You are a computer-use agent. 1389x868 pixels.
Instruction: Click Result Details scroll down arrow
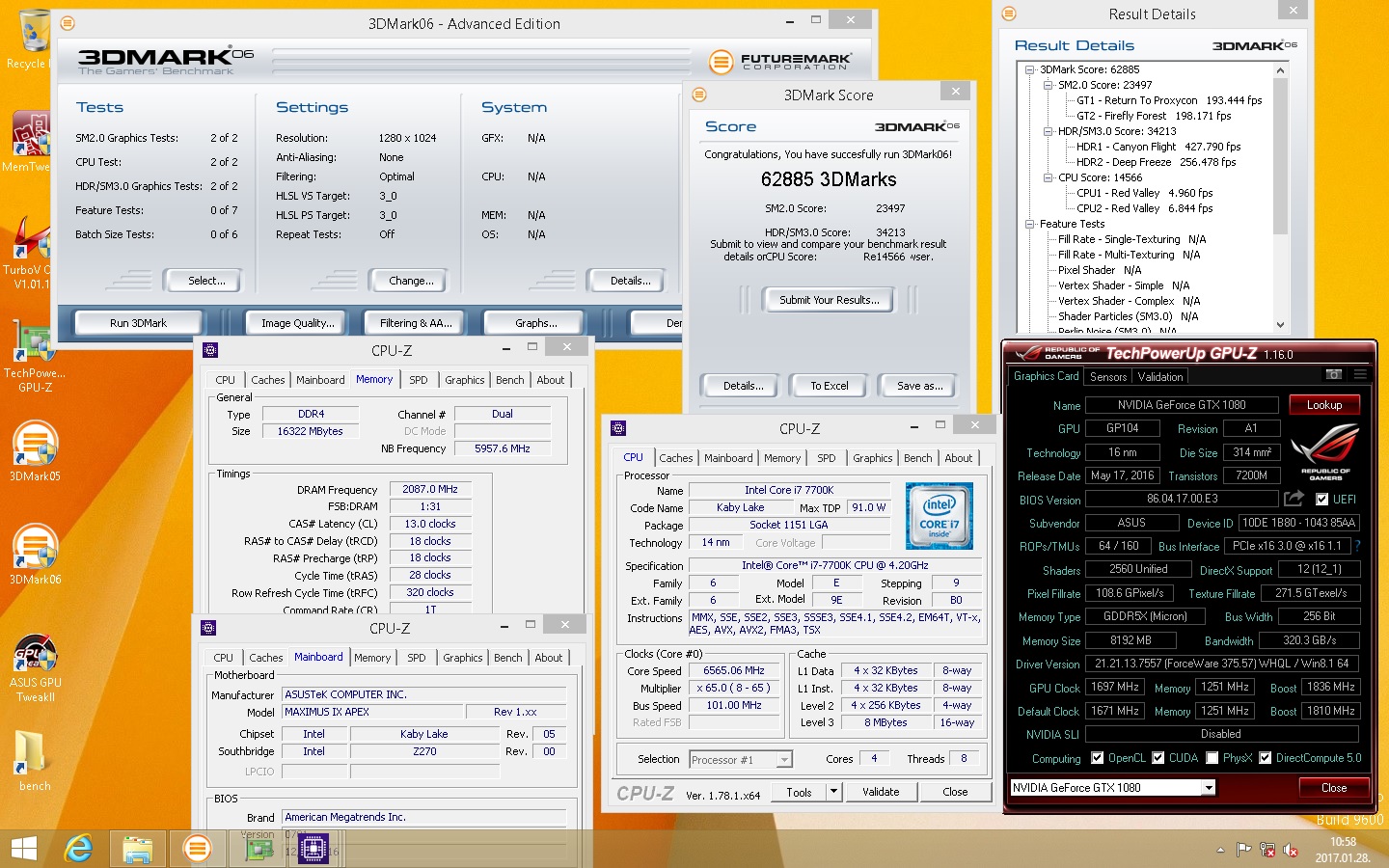(x=1281, y=325)
